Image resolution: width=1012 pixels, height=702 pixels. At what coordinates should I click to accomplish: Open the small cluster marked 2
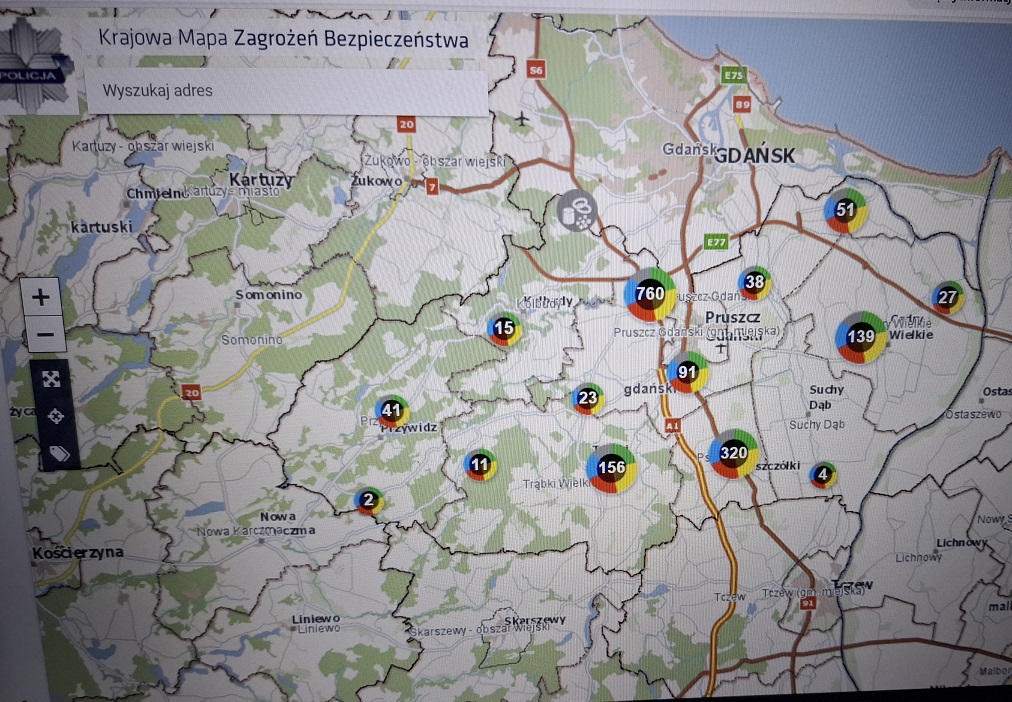point(368,500)
